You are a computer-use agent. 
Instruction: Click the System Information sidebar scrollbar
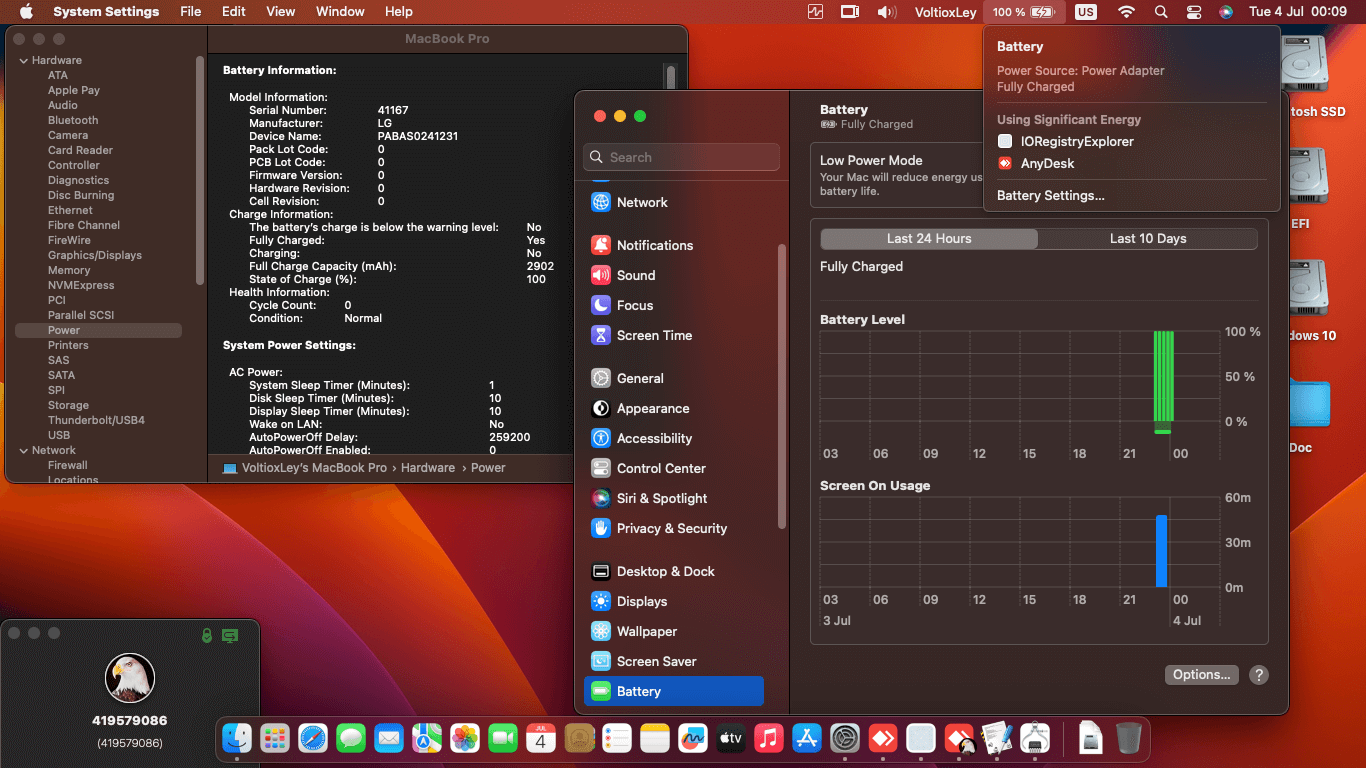tap(201, 170)
